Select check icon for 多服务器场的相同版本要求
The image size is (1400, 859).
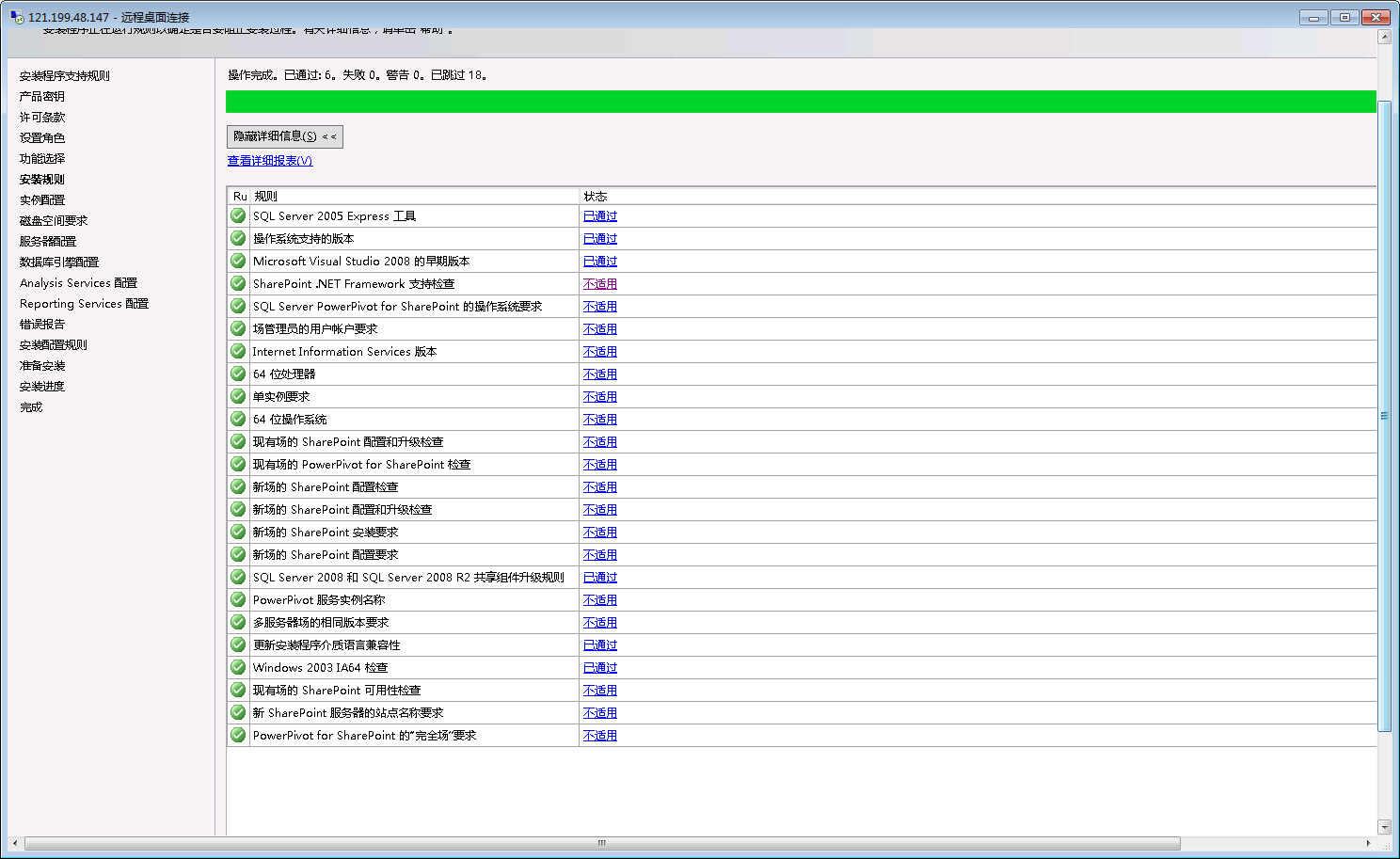(x=238, y=622)
